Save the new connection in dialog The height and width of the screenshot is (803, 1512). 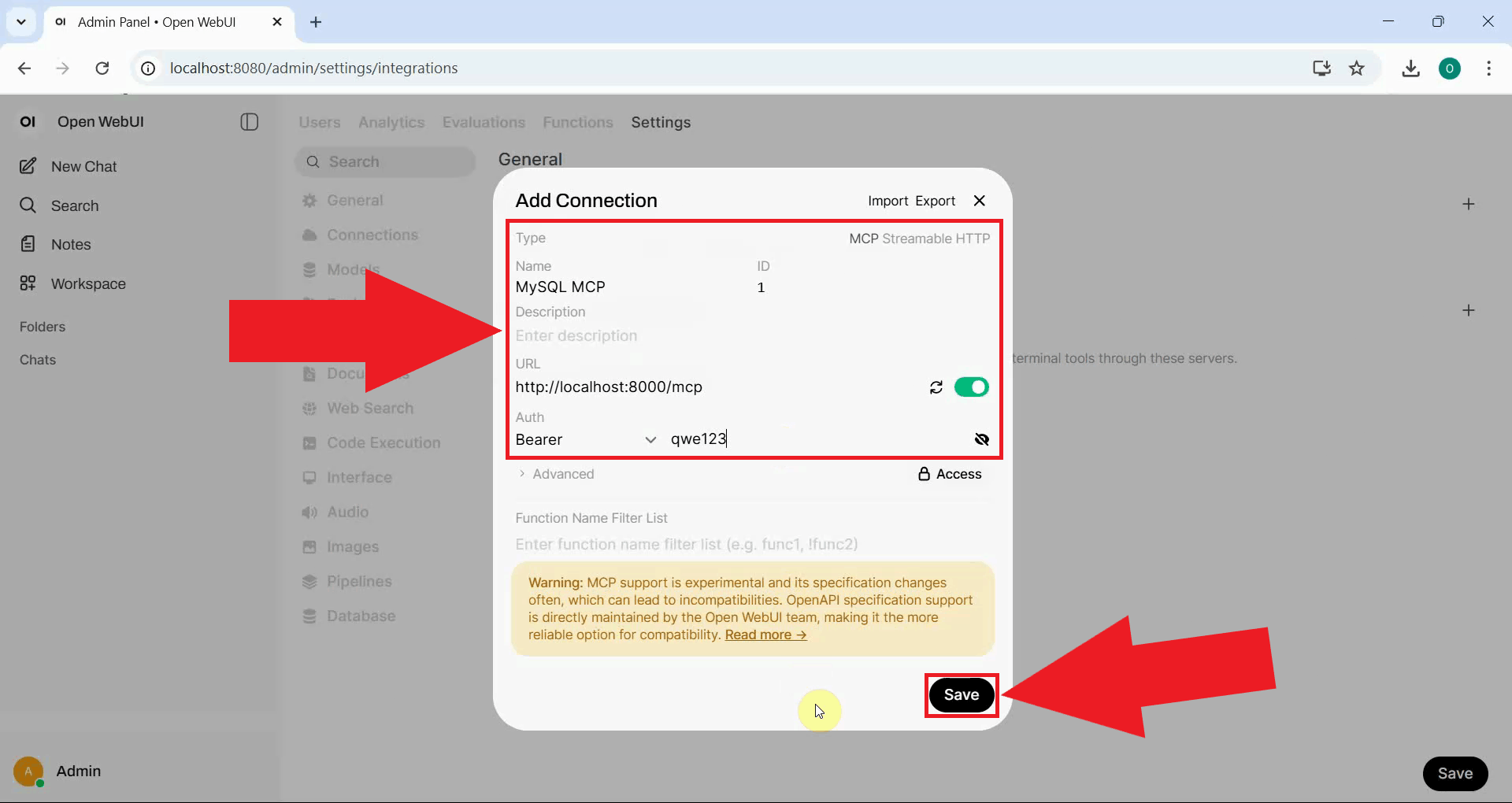[x=962, y=695]
